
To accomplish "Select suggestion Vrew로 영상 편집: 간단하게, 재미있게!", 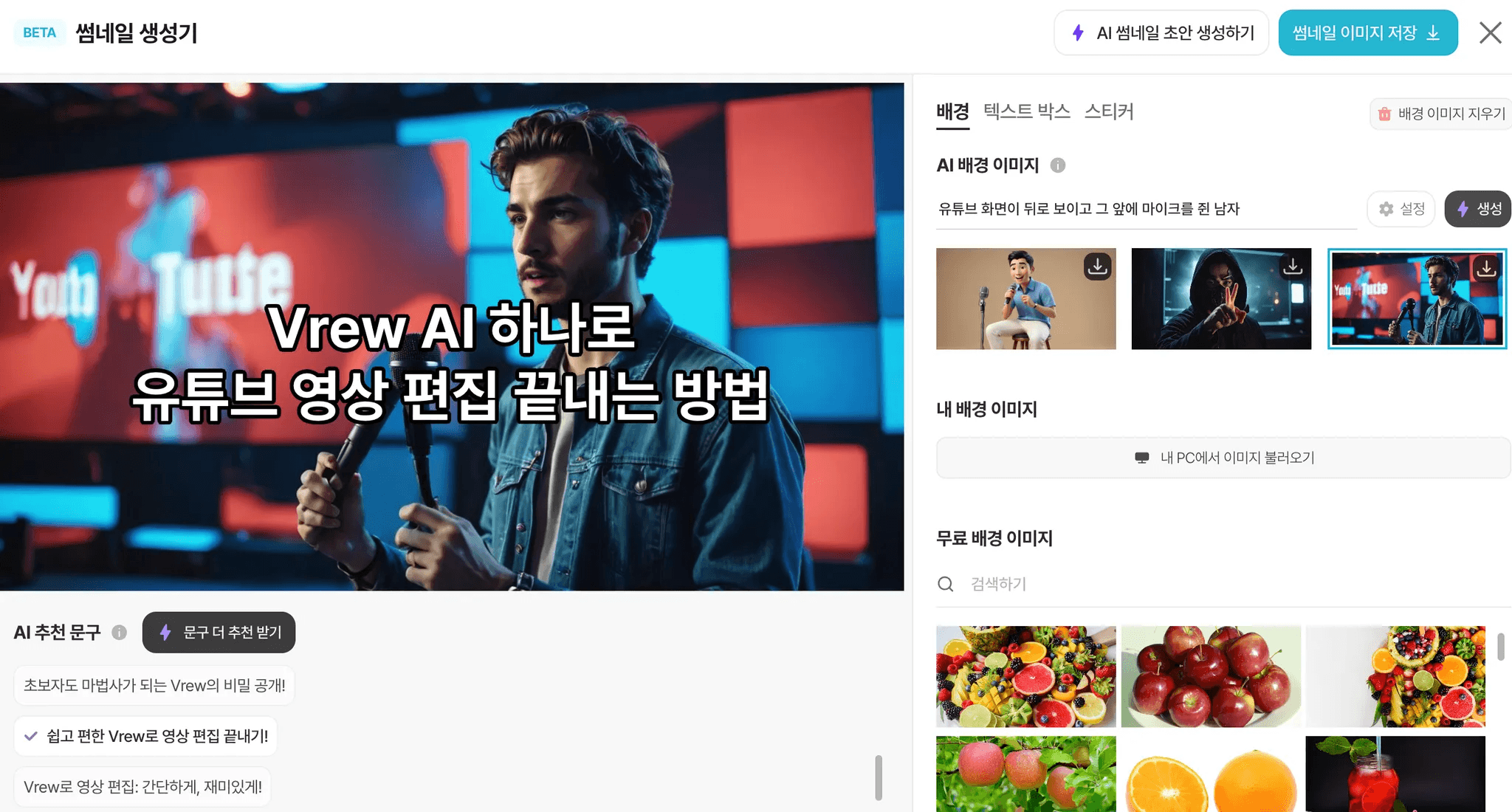I will click(142, 787).
